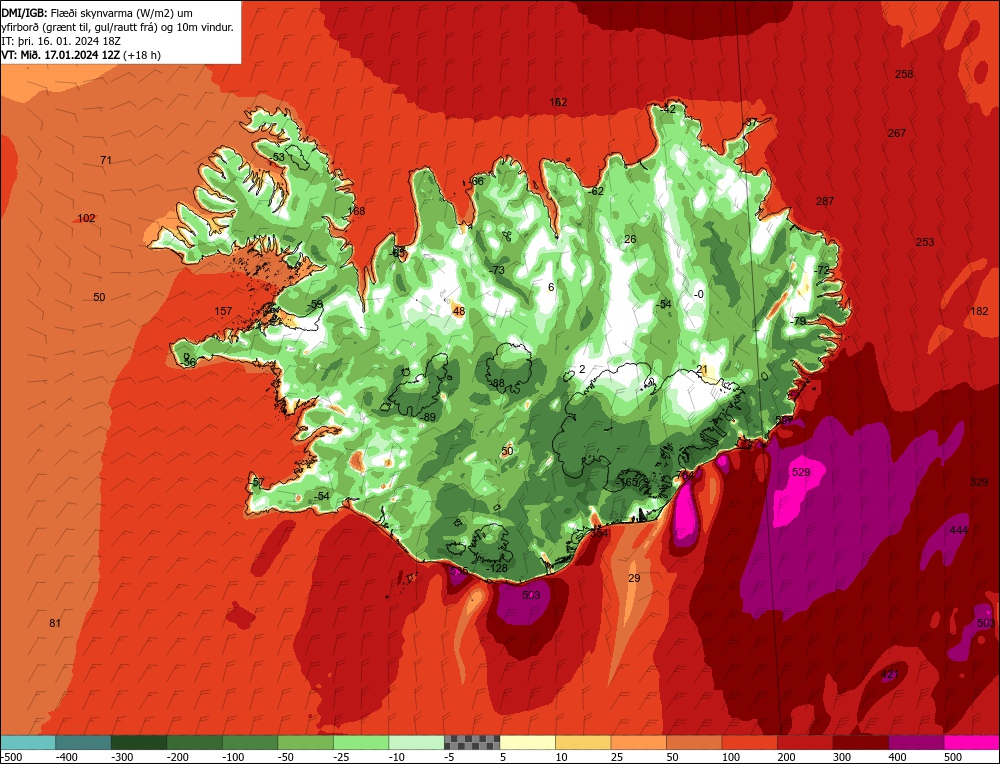Click the dark teal legend swatch after -400
Screen dimensions: 1000x764
[x=84, y=742]
